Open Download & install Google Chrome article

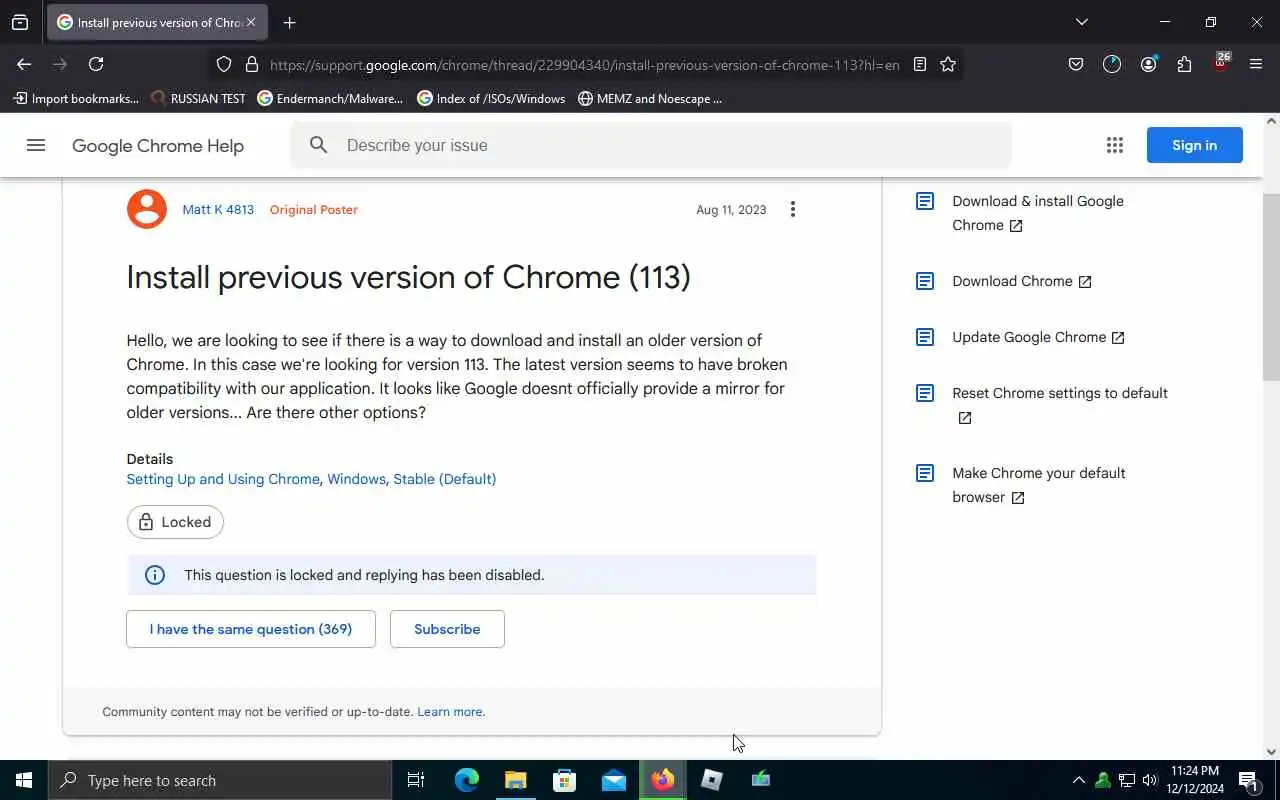point(1038,213)
